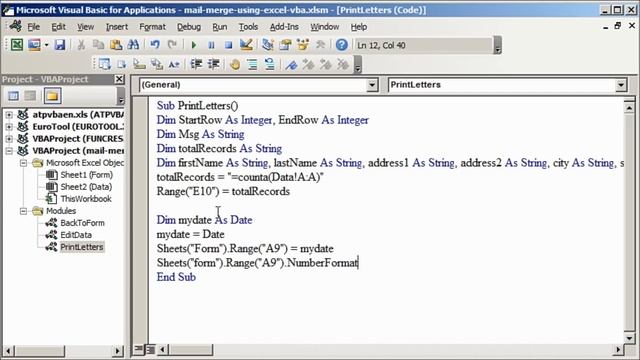Open Find using the binoculars icon
The width and height of the screenshot is (640, 360).
(x=133, y=44)
